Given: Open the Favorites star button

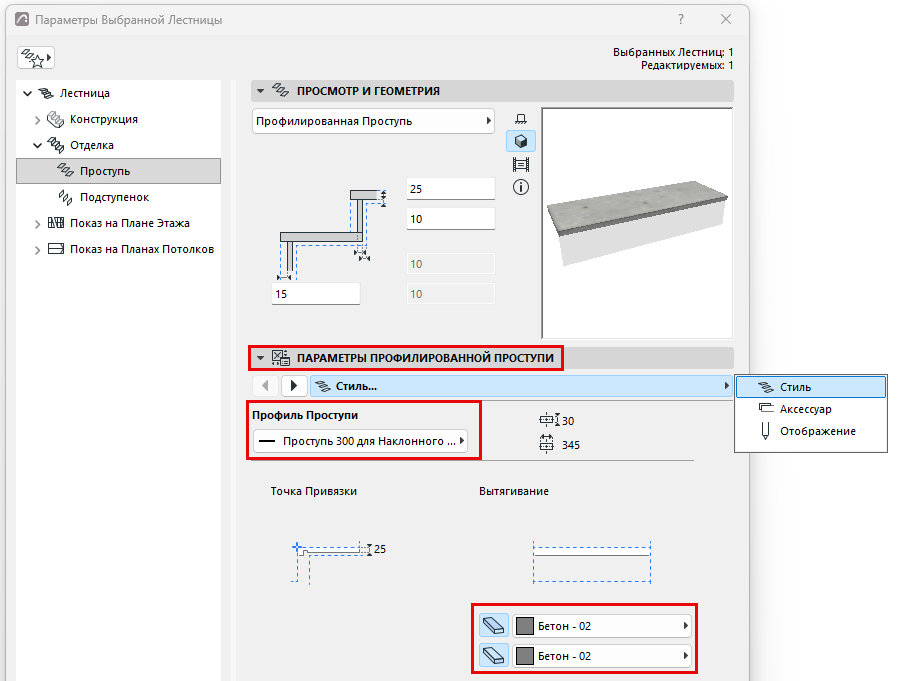Looking at the screenshot, I should (36, 58).
